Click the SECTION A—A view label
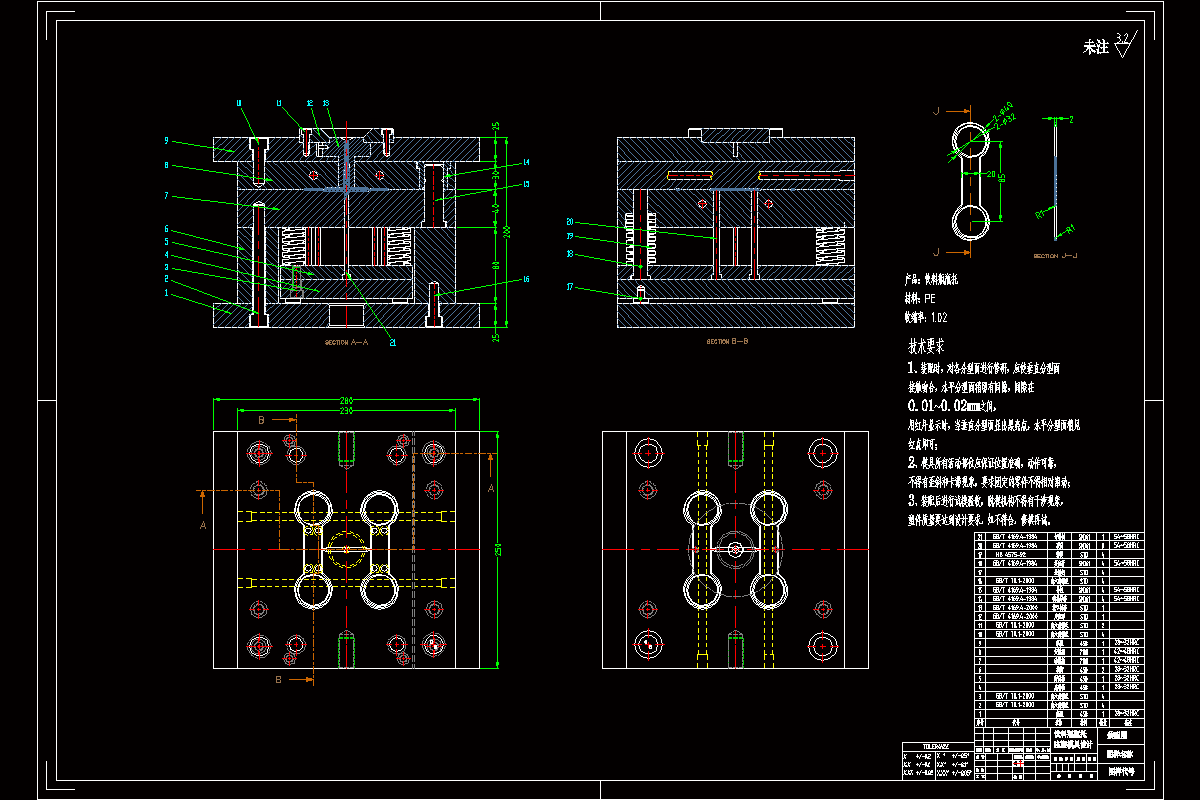The width and height of the screenshot is (1200, 800). [347, 343]
